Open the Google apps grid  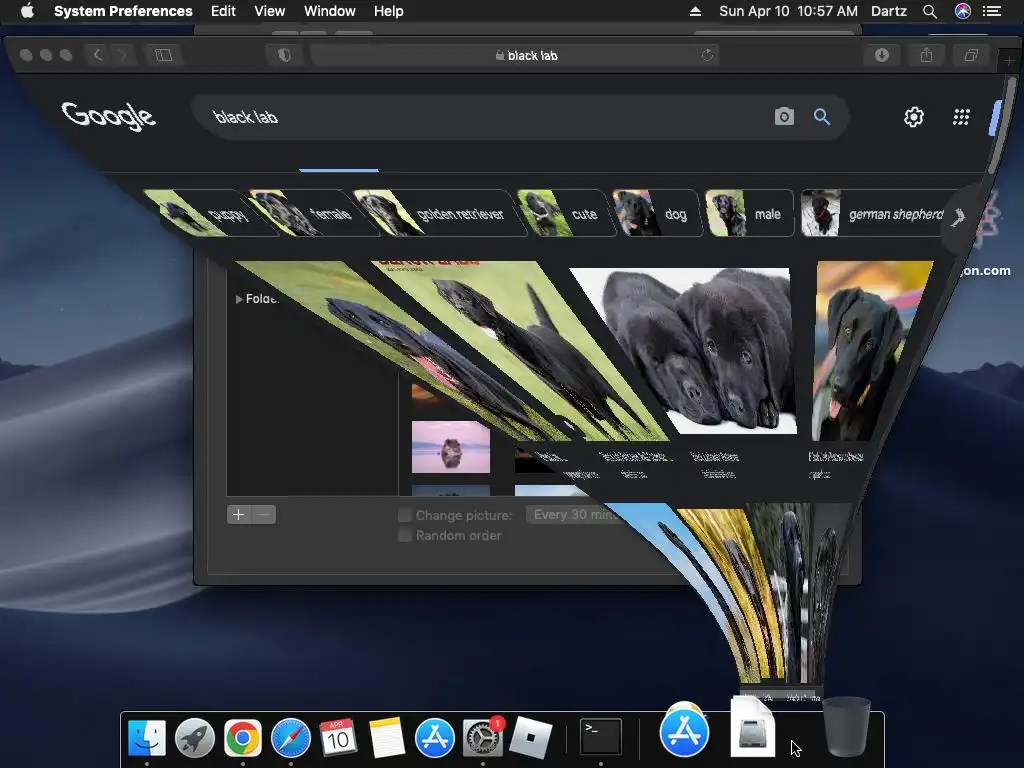pos(961,117)
